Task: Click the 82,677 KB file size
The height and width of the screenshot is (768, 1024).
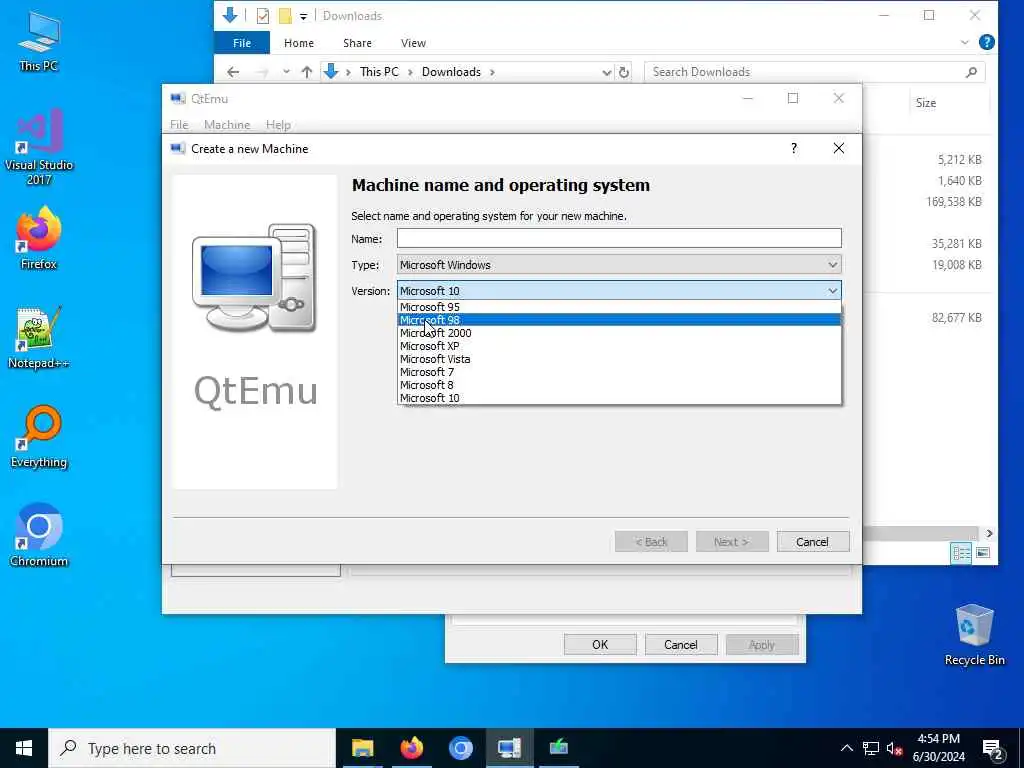Action: pyautogui.click(x=957, y=317)
